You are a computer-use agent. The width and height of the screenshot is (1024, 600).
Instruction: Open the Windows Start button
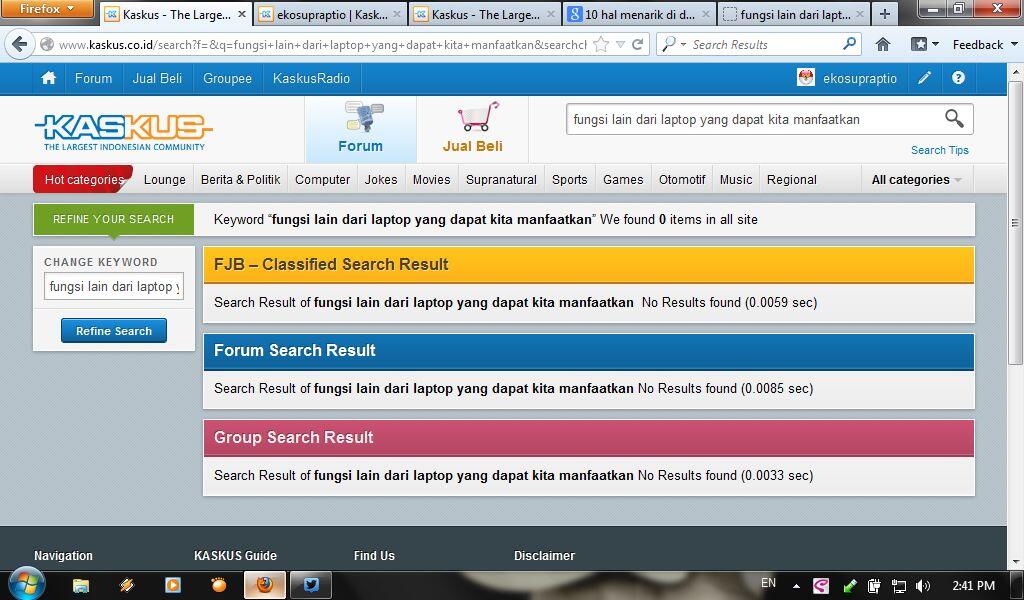25,584
